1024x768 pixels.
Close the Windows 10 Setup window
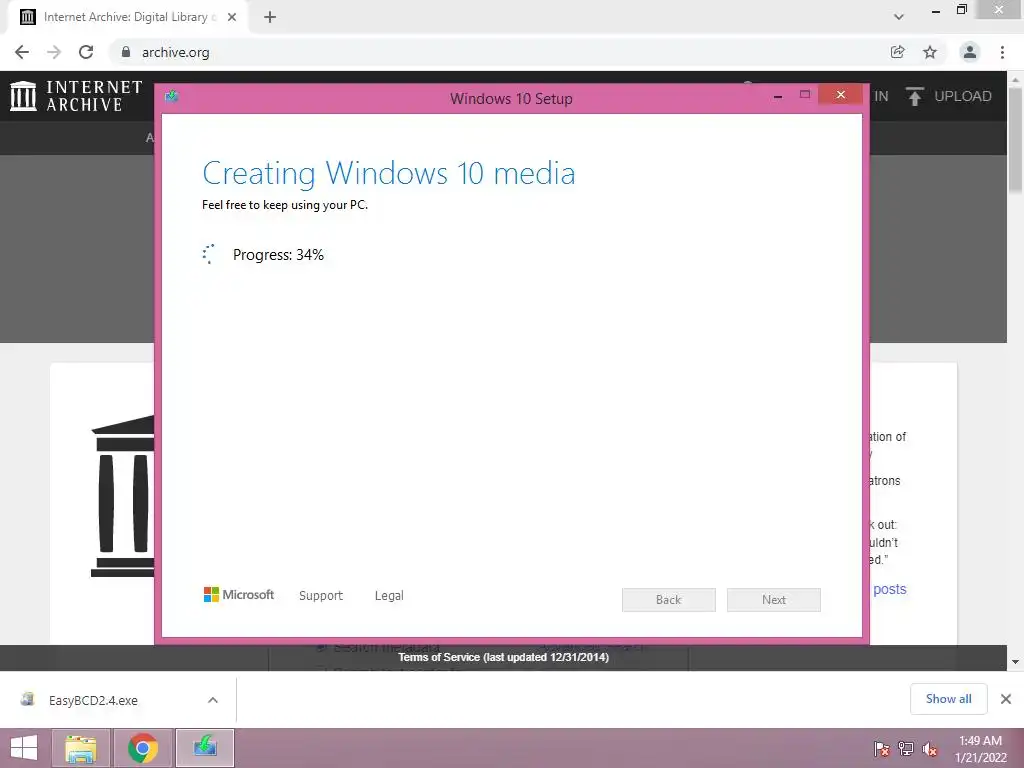click(840, 95)
